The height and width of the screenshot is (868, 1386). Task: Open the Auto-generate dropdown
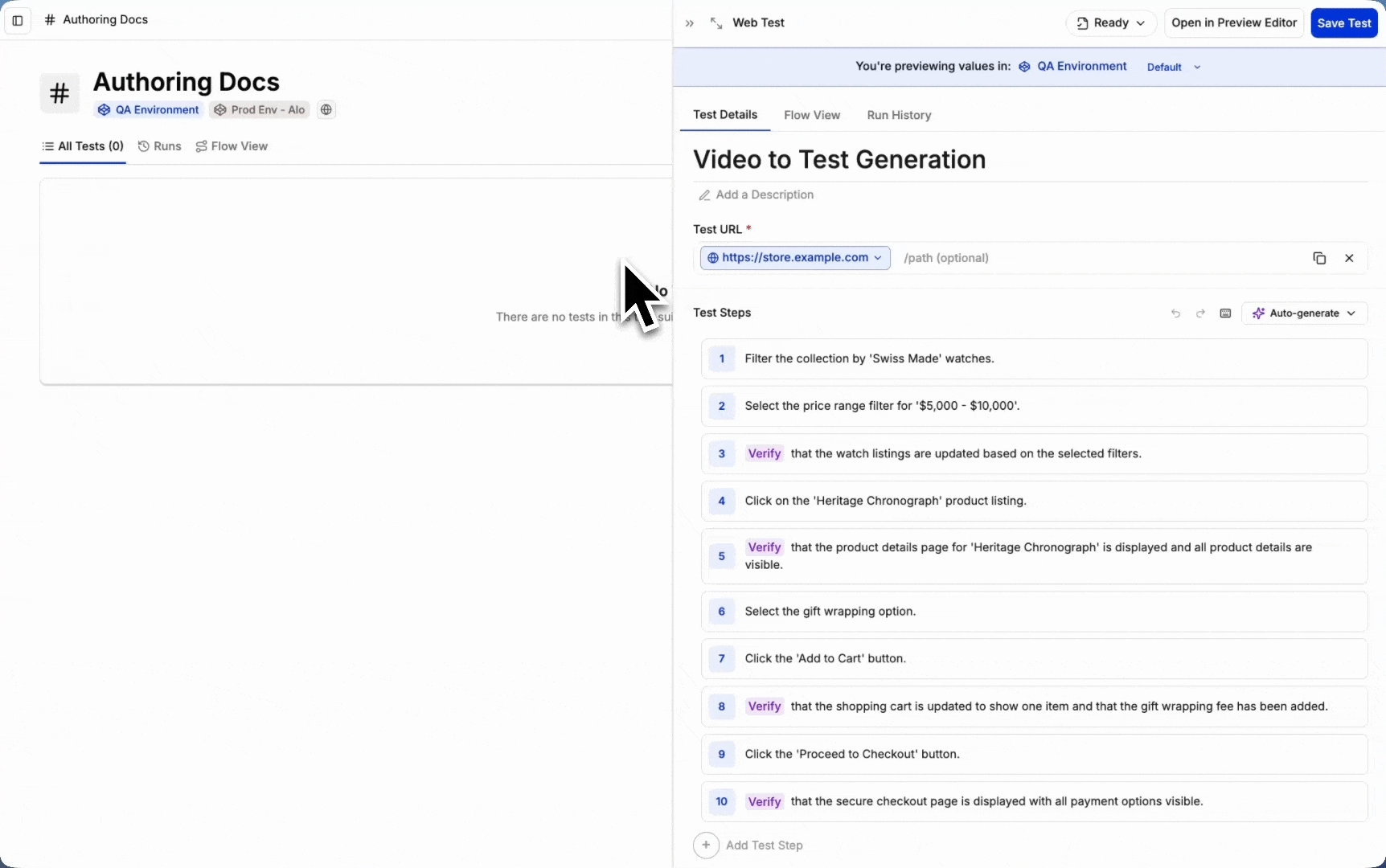coord(1304,313)
